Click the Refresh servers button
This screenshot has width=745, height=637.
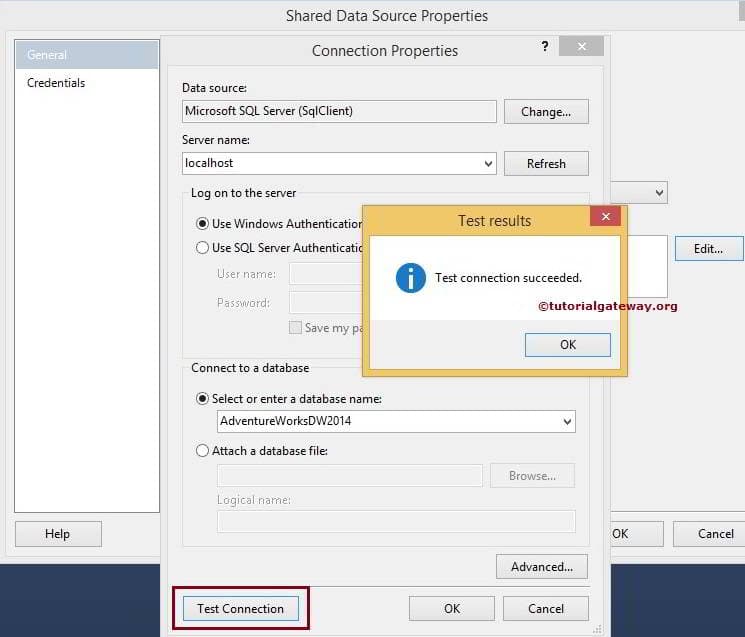[546, 164]
